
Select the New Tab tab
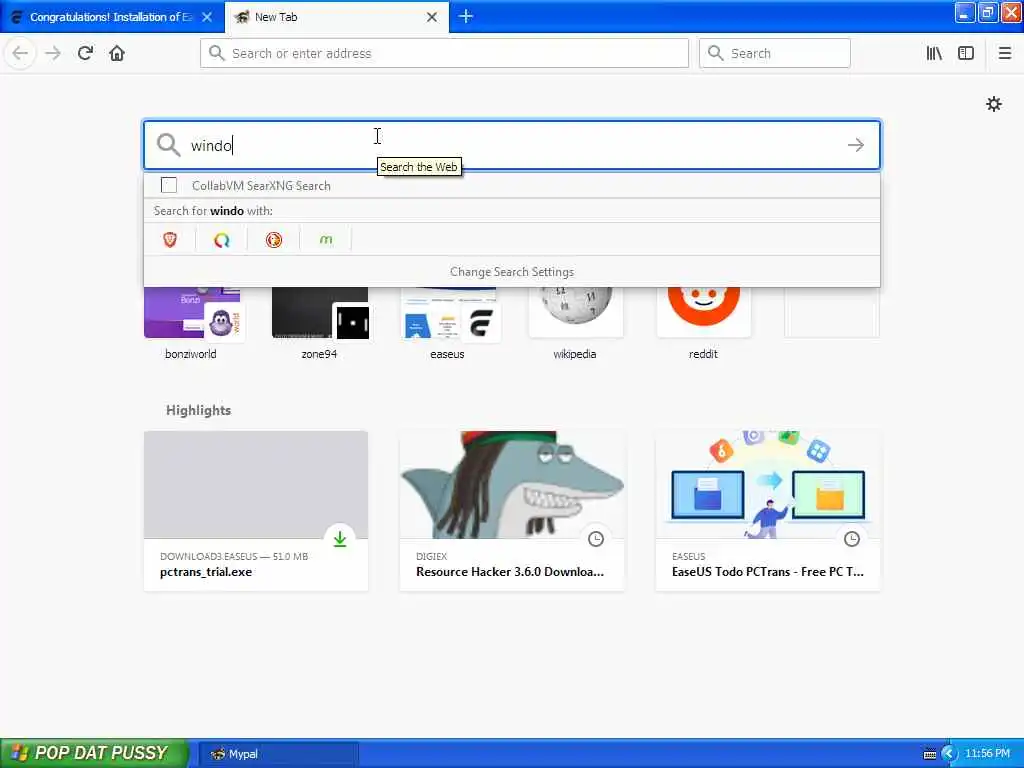[337, 17]
